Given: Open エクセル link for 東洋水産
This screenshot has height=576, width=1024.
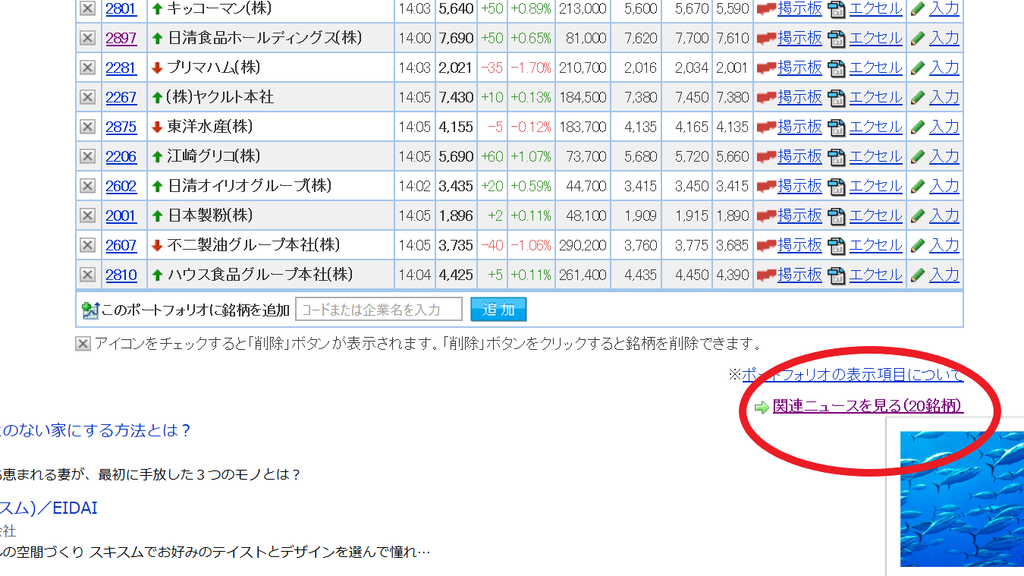Looking at the screenshot, I should (876, 127).
